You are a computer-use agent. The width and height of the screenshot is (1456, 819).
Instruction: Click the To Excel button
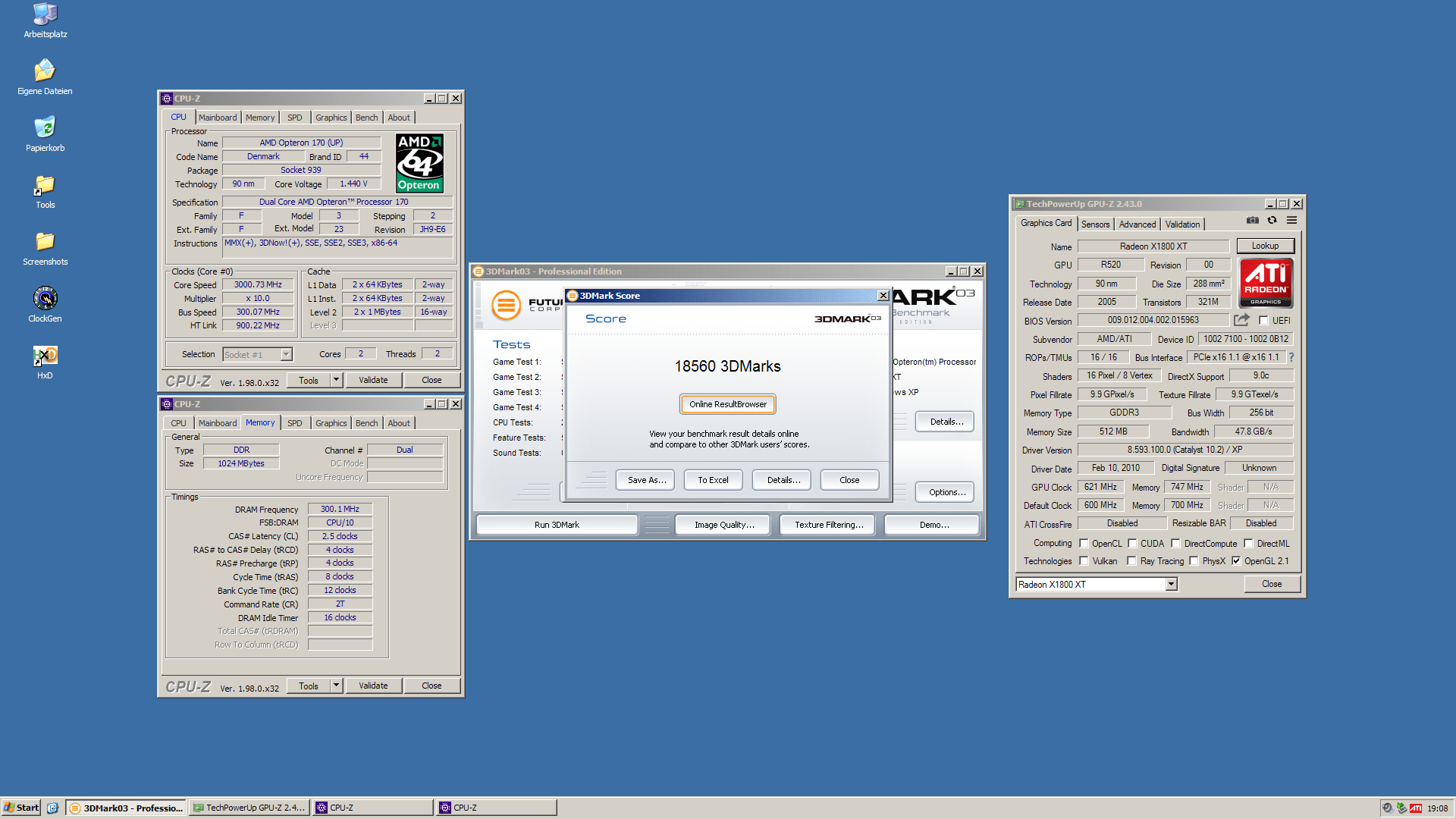pyautogui.click(x=713, y=480)
